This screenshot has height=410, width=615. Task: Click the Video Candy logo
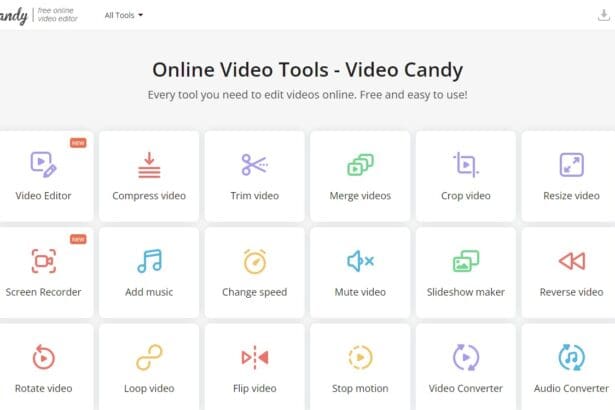(x=14, y=16)
